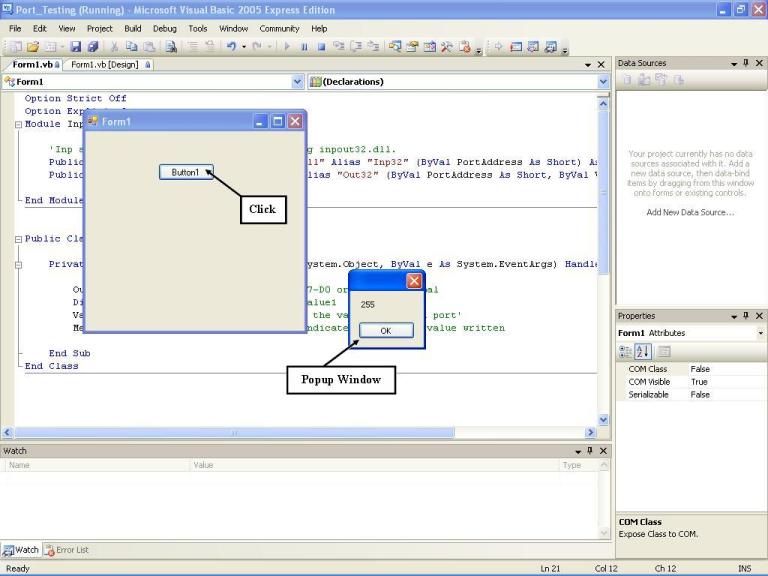Click Button1 on the Form1 window

click(186, 172)
